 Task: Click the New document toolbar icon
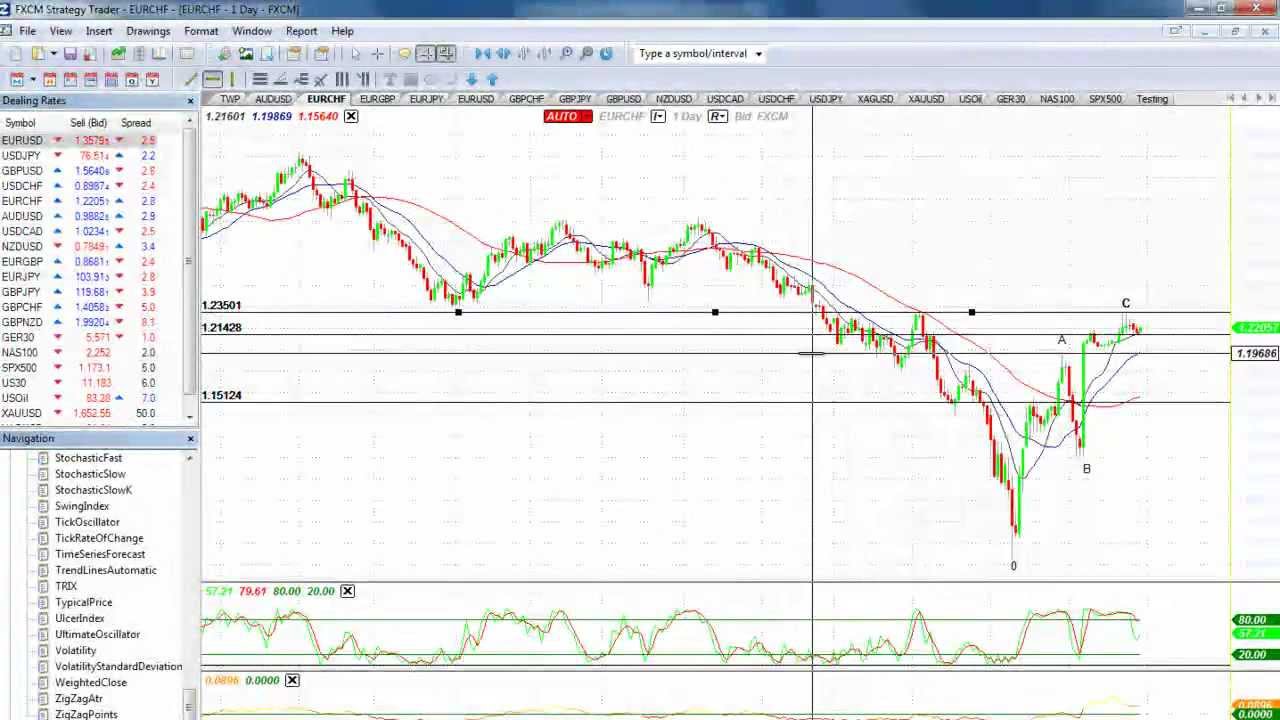[16, 54]
